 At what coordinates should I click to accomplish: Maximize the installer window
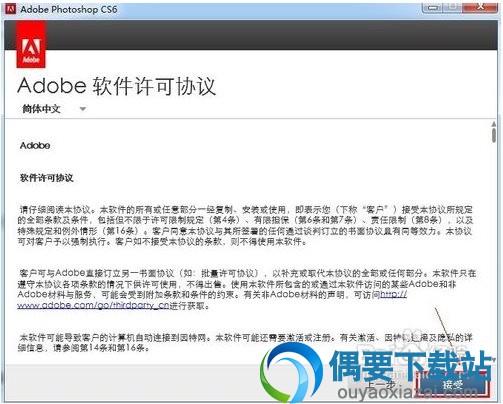tap(452, 7)
